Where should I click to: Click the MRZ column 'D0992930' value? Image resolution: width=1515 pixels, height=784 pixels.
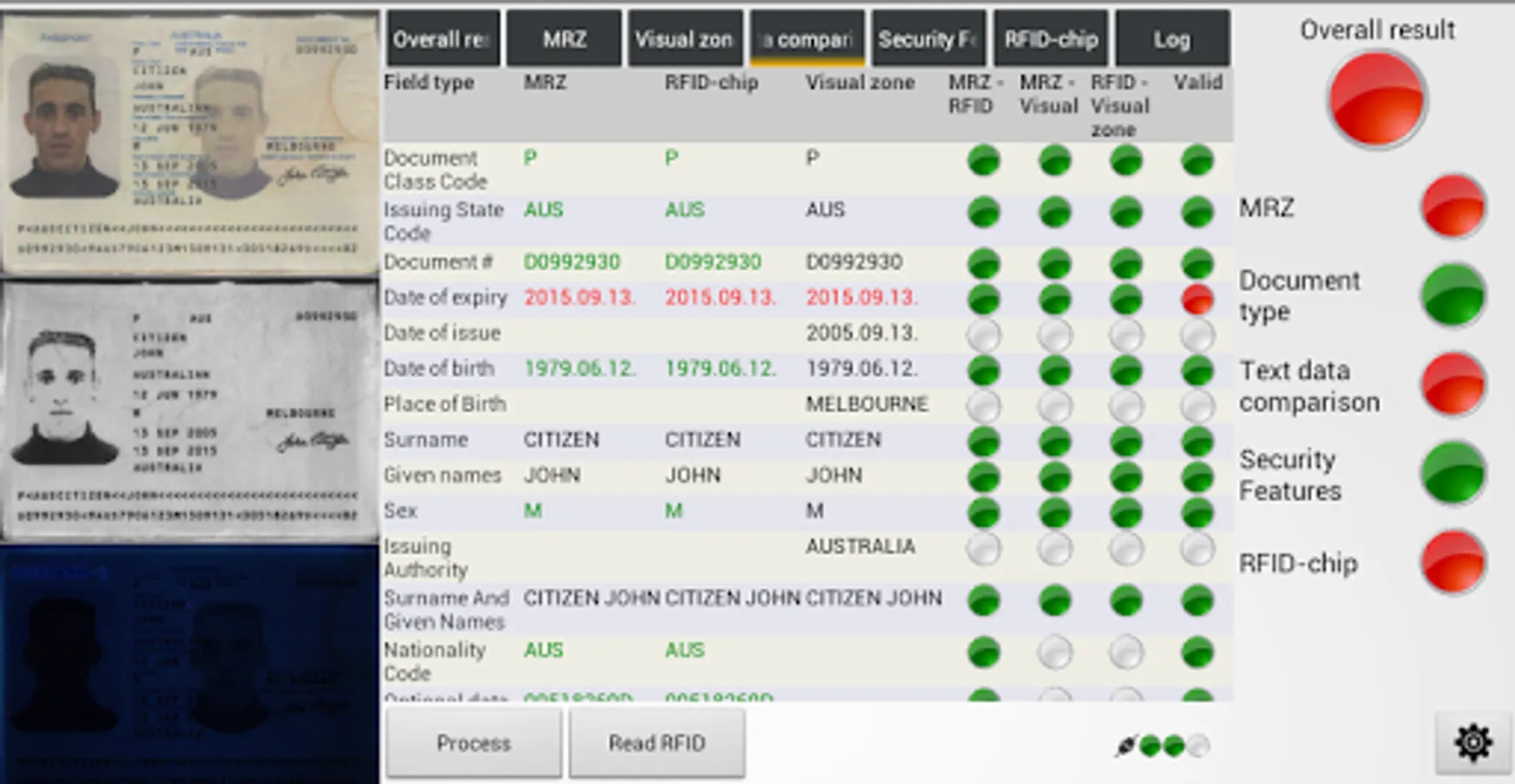pos(572,262)
